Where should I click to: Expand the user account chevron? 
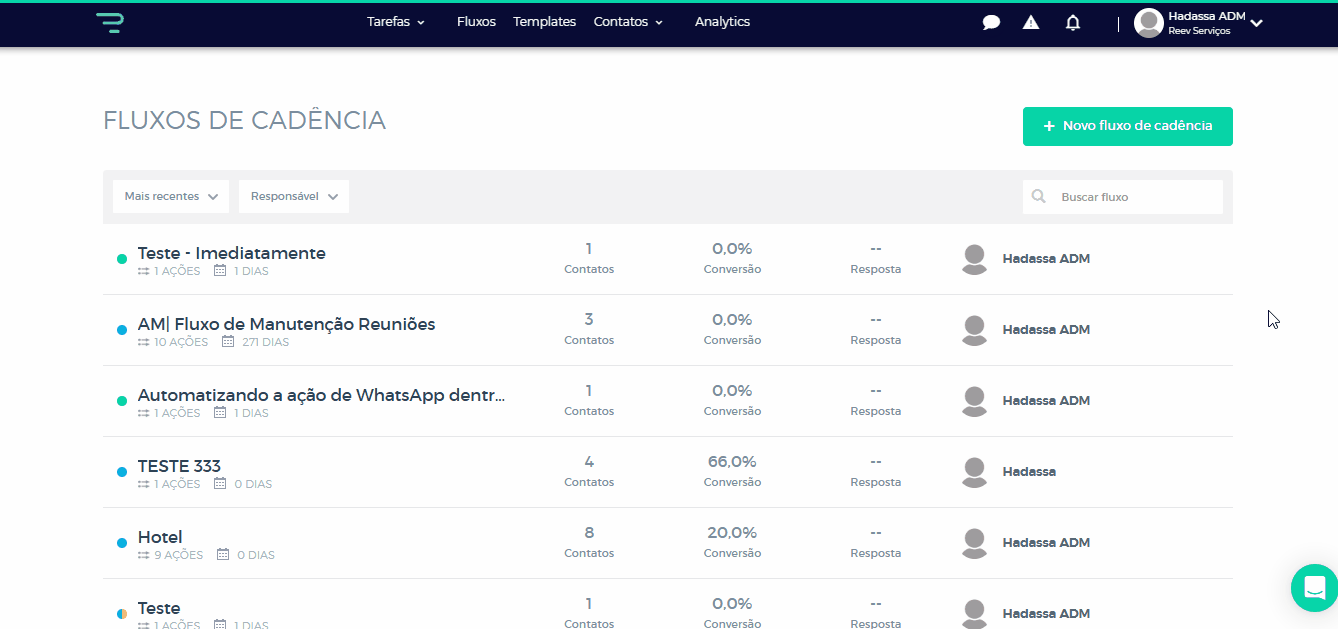pos(1257,23)
